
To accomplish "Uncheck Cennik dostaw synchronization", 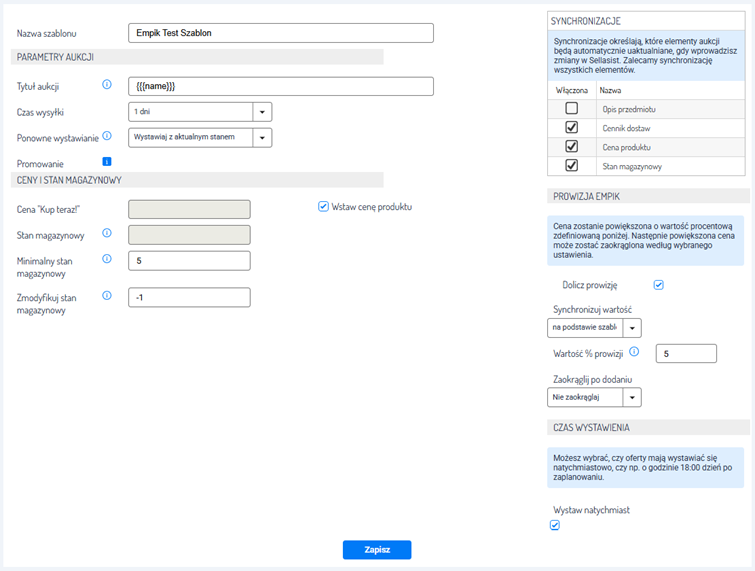I will click(x=571, y=127).
